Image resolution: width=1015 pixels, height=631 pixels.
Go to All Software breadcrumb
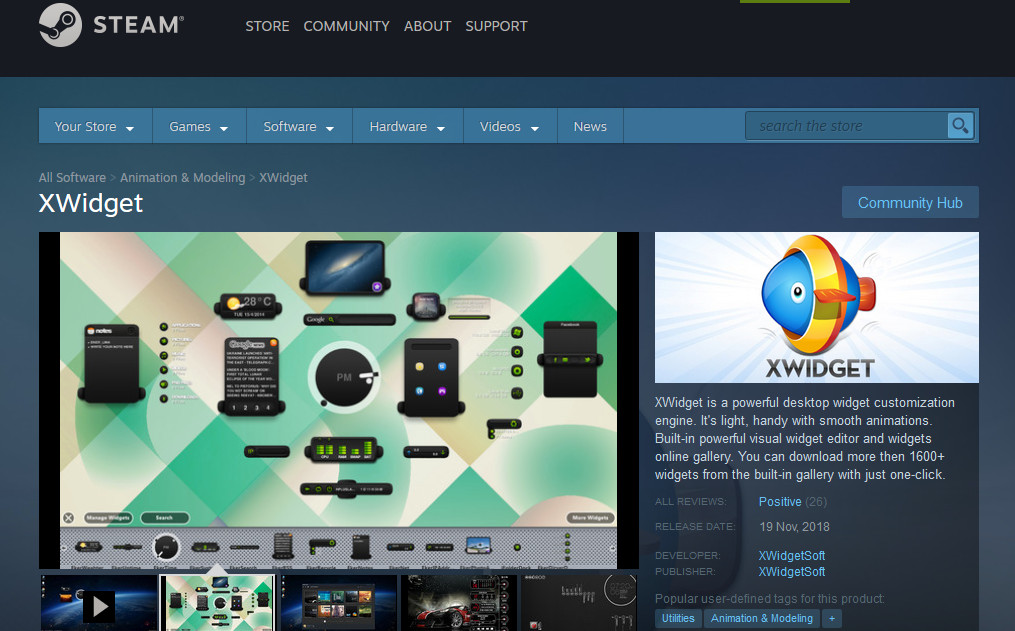click(x=72, y=177)
